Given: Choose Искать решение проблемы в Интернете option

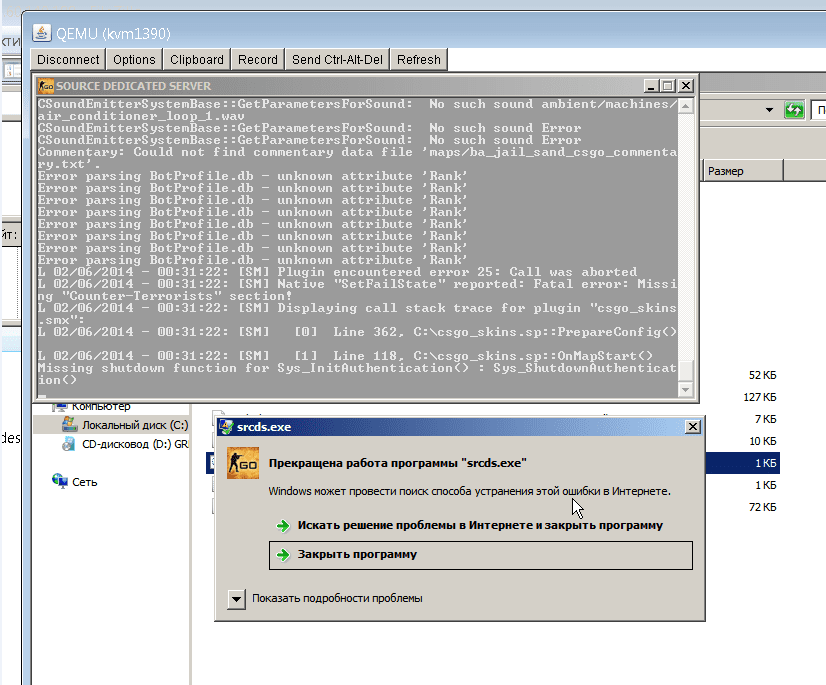Looking at the screenshot, I should [480, 525].
